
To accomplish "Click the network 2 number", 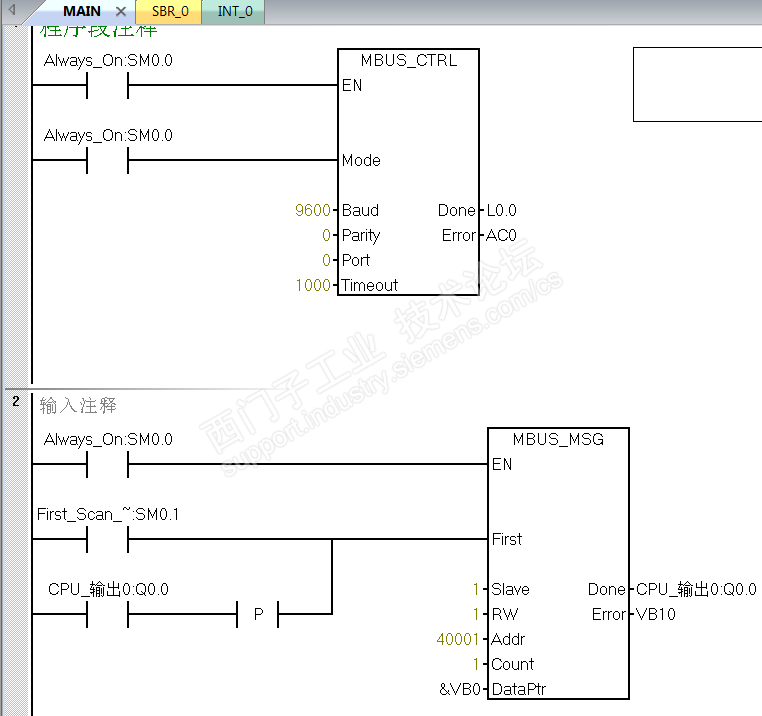I will pyautogui.click(x=16, y=401).
